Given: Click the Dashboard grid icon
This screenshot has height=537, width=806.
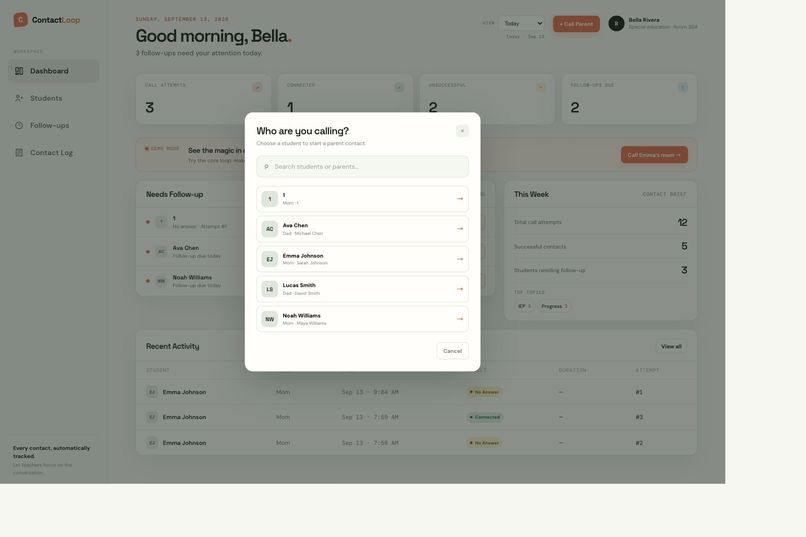Looking at the screenshot, I should tap(19, 71).
